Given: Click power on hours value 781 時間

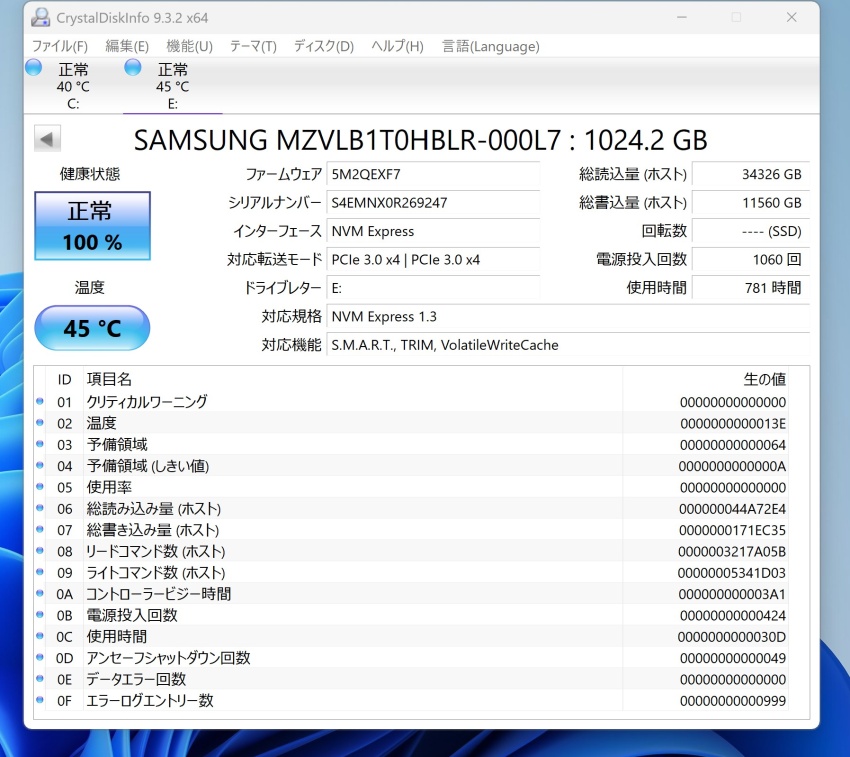Looking at the screenshot, I should point(751,288).
